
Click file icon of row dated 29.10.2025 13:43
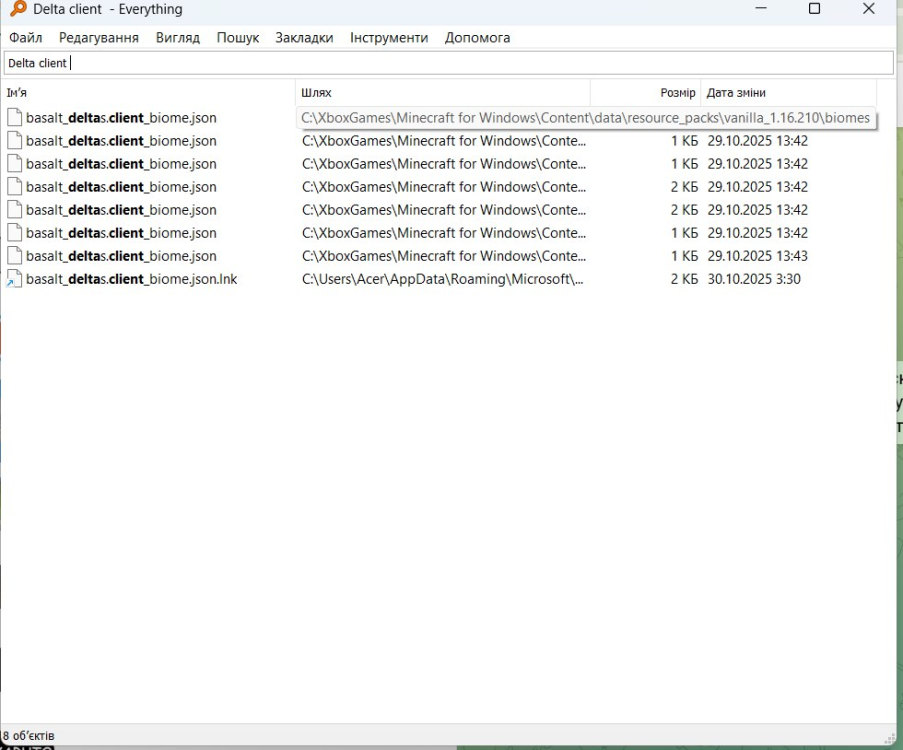pyautogui.click(x=14, y=256)
